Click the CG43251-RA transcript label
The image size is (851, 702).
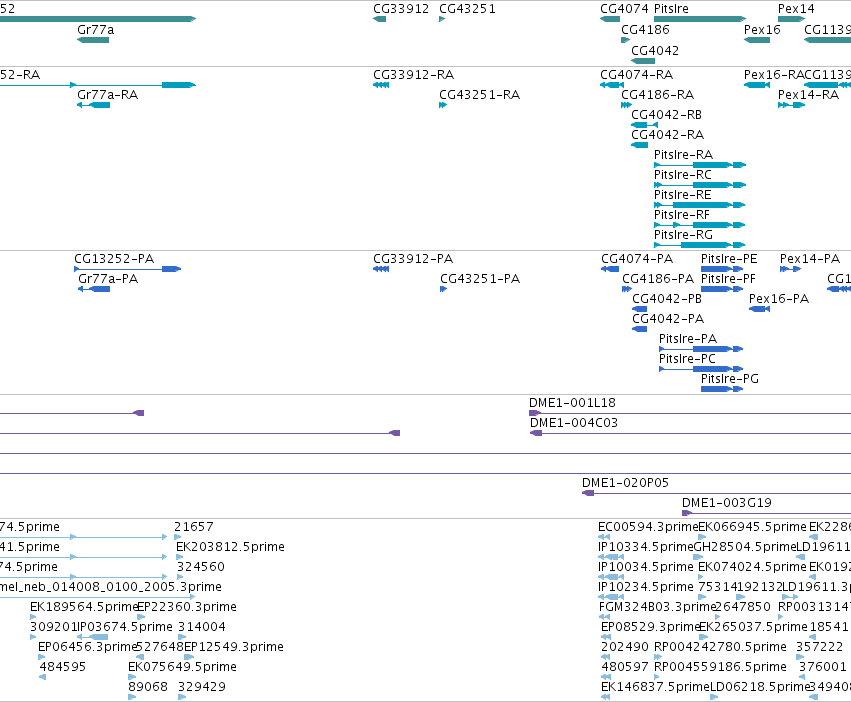479,94
